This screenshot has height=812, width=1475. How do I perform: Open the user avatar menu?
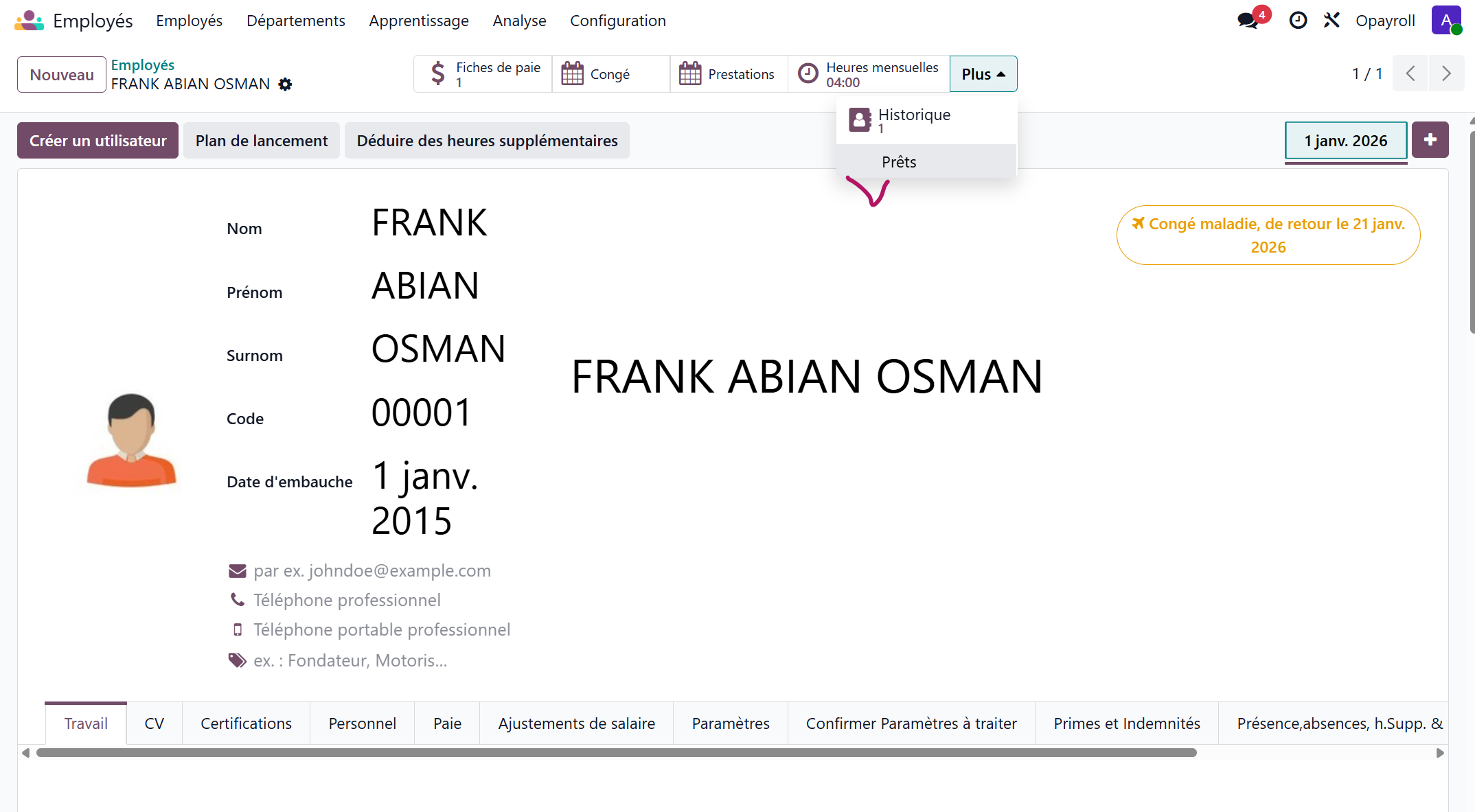click(1446, 20)
